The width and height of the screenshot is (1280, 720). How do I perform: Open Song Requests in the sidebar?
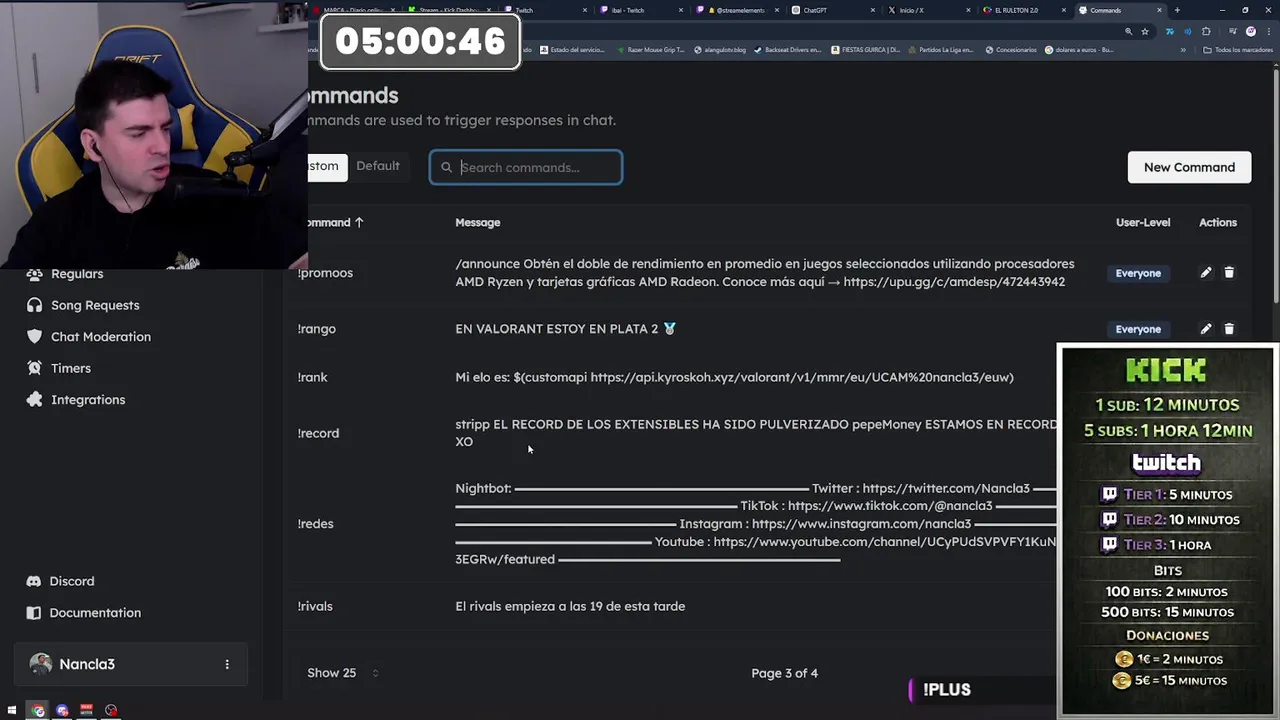83,305
